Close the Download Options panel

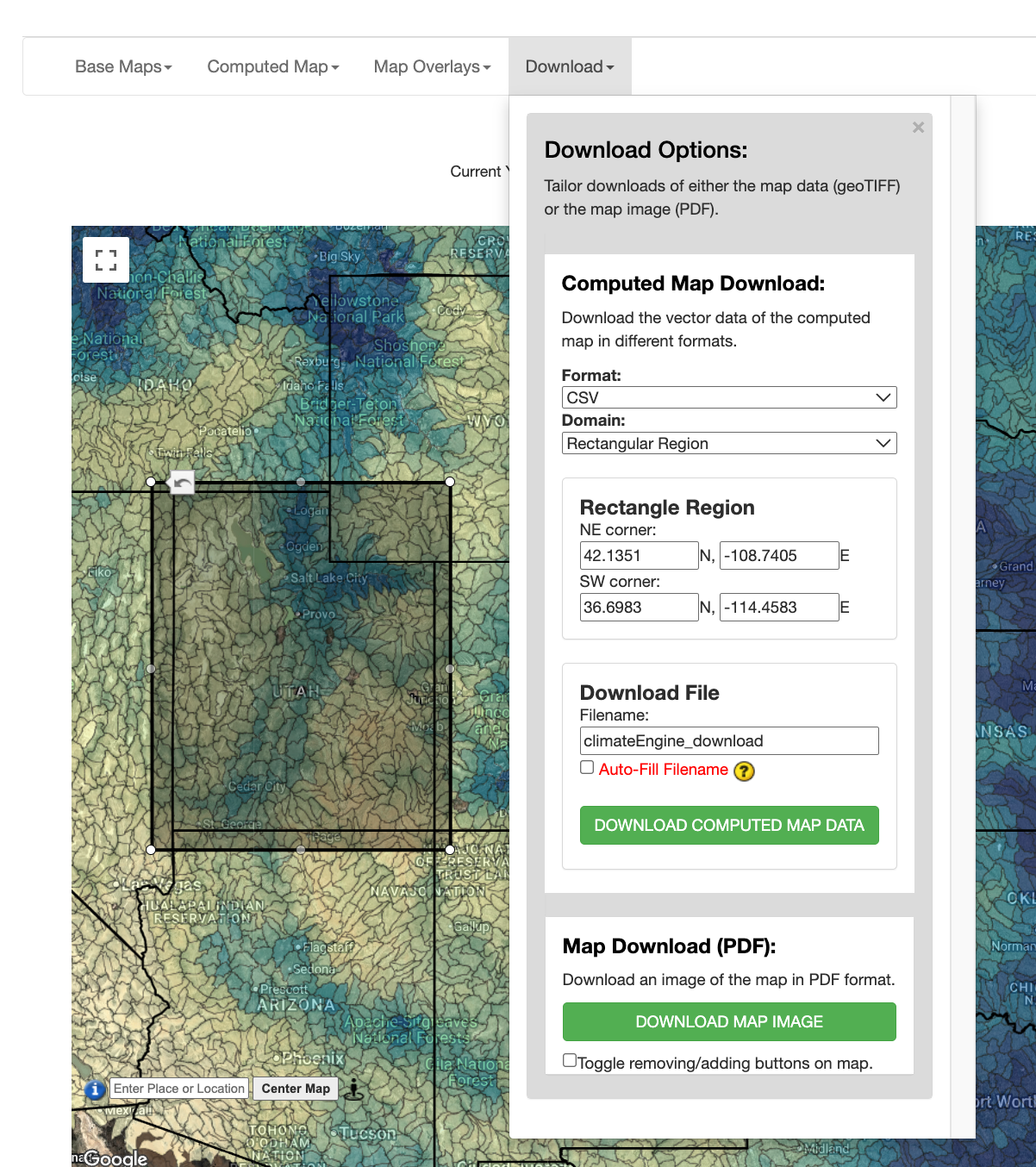[x=918, y=128]
